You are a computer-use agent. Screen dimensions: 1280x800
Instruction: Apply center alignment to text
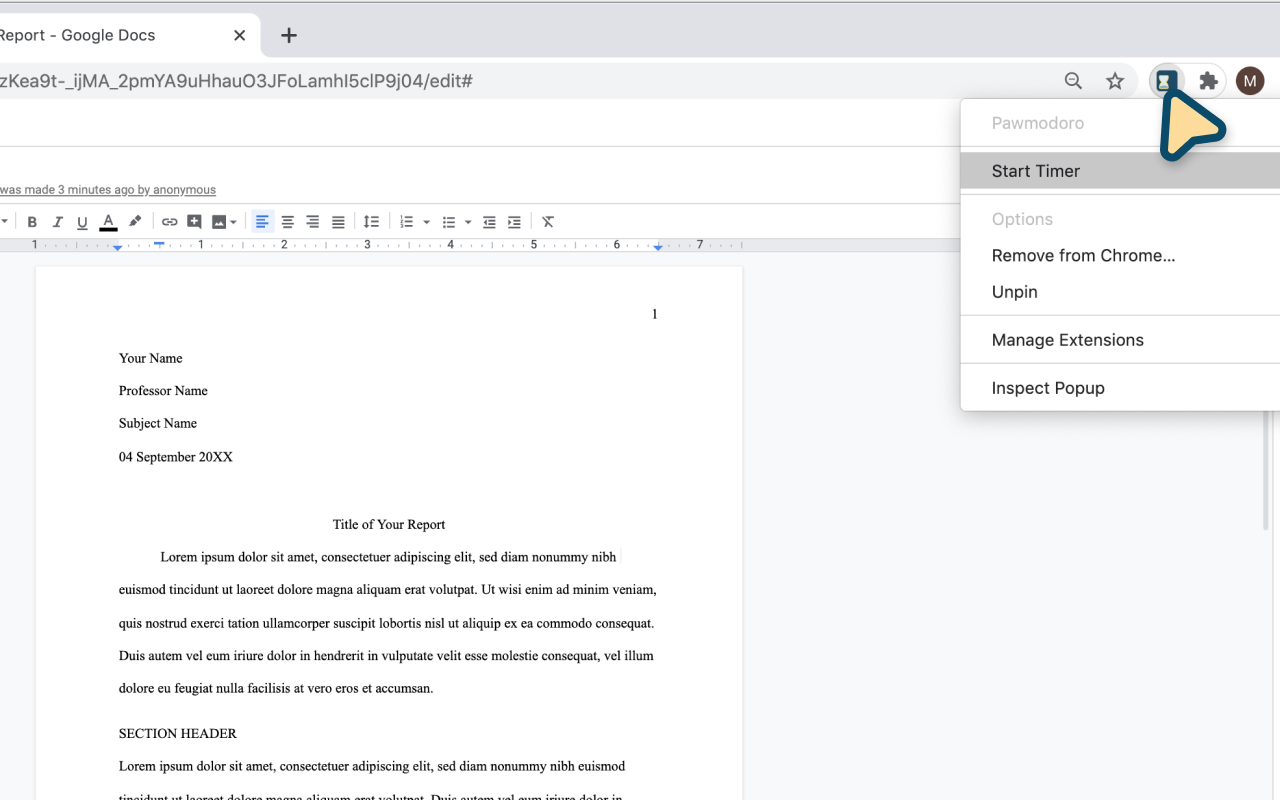point(287,222)
